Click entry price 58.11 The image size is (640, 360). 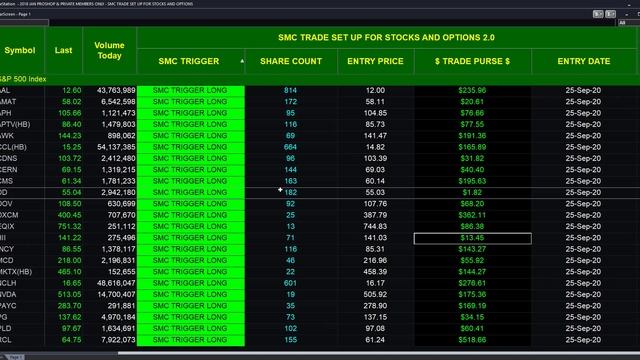click(x=375, y=102)
